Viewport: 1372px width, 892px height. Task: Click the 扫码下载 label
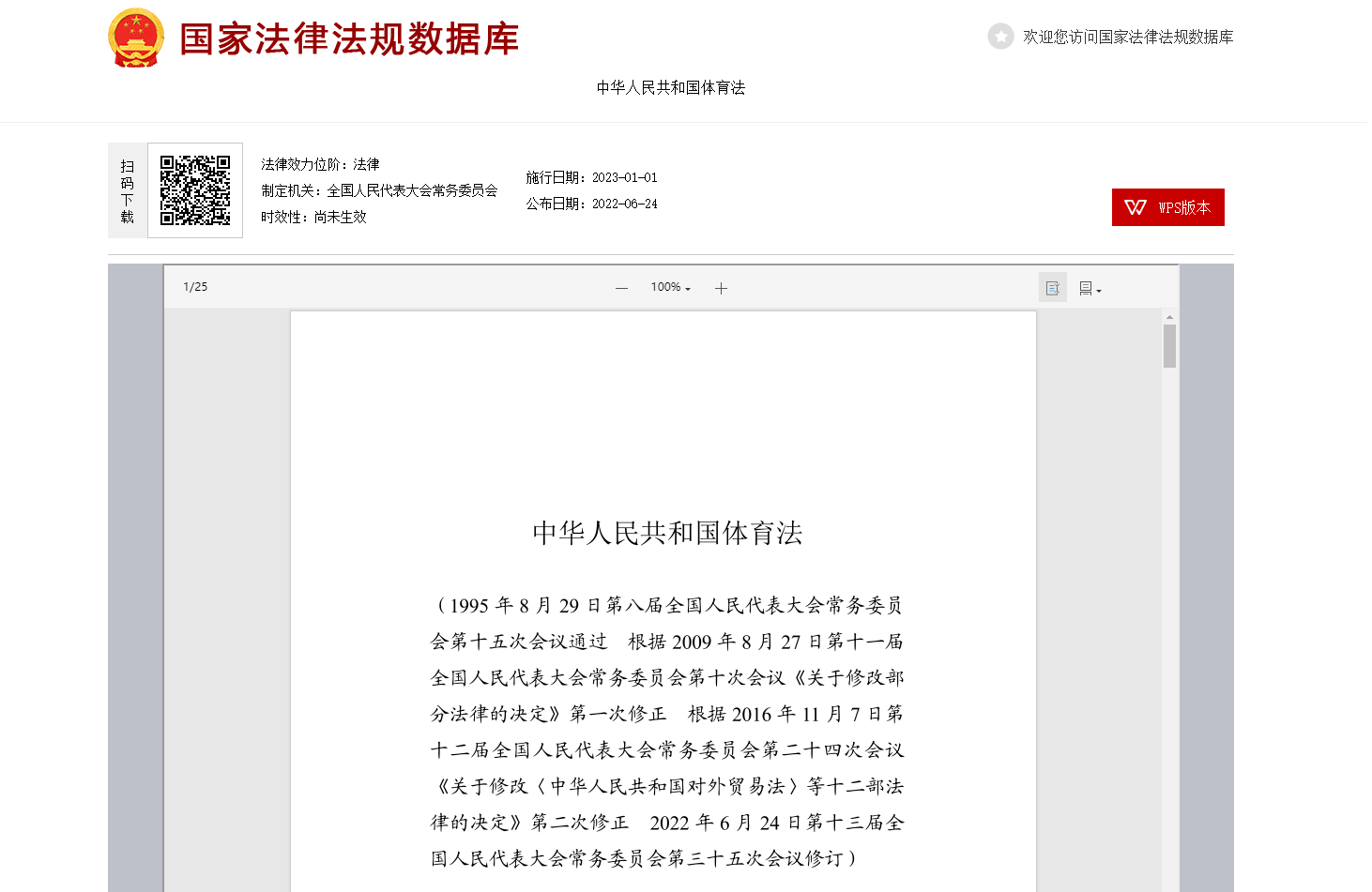point(128,190)
